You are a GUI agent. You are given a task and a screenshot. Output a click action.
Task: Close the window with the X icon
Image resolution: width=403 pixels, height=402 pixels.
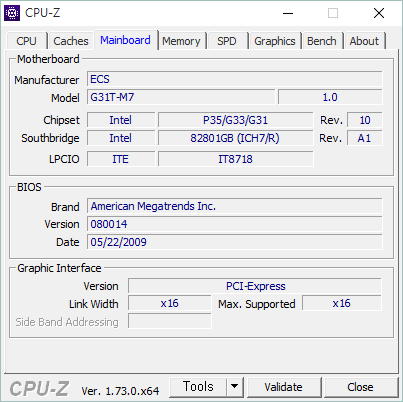(x=379, y=13)
